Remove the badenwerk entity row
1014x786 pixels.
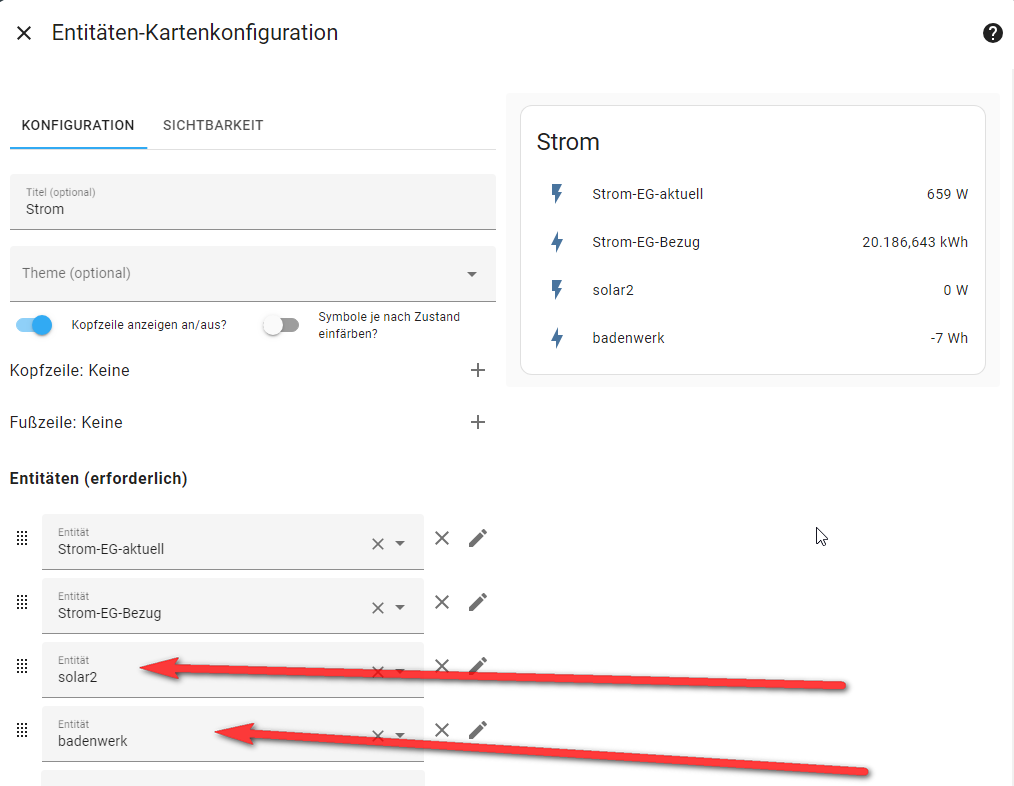tap(442, 730)
